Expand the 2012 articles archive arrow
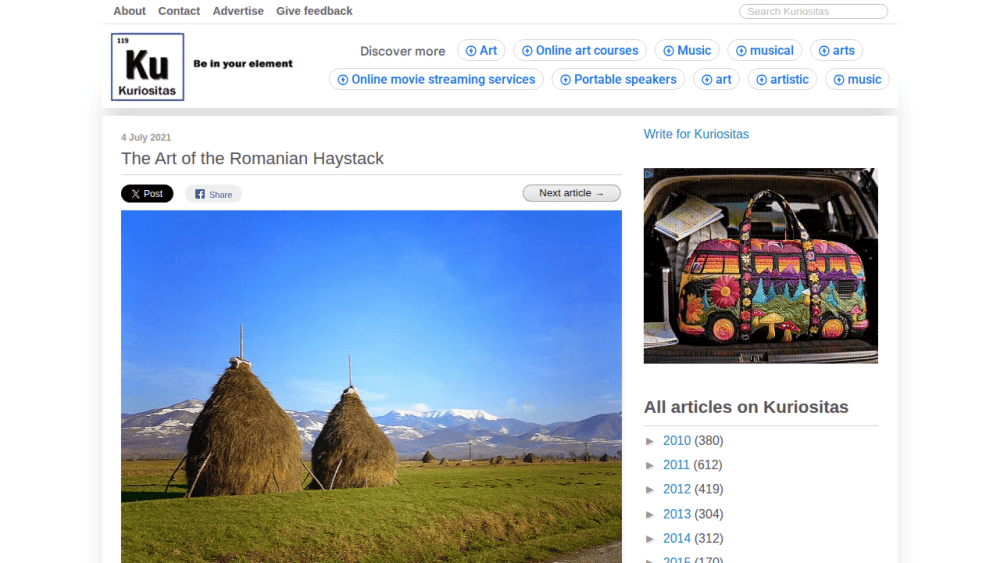This screenshot has height=563, width=1000. coord(650,490)
